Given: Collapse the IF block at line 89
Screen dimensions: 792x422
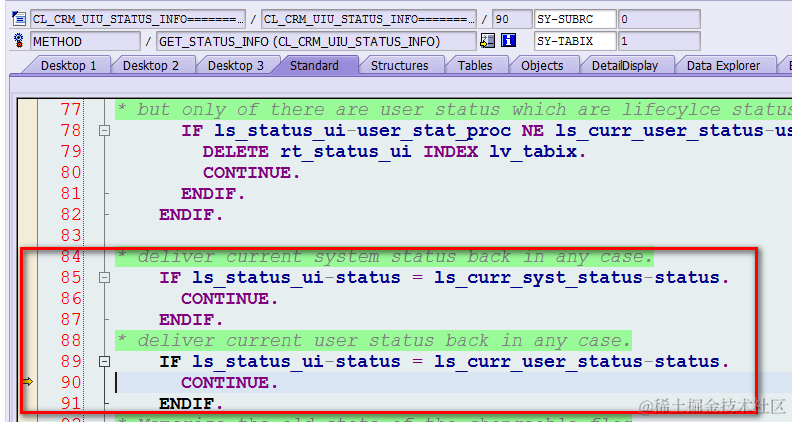Looking at the screenshot, I should point(104,361).
